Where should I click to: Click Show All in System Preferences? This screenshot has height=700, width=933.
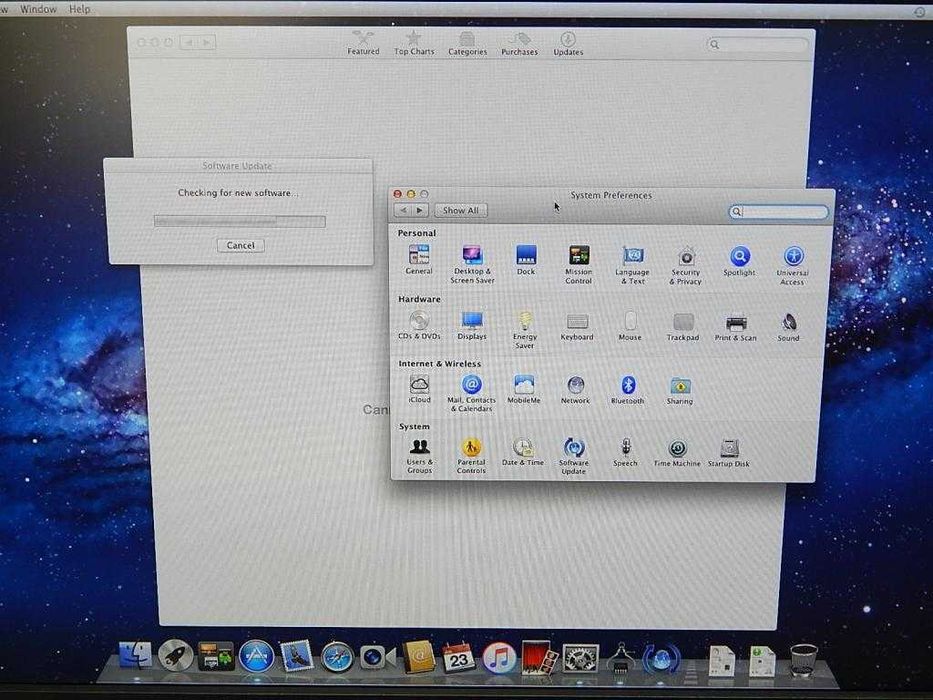click(461, 210)
